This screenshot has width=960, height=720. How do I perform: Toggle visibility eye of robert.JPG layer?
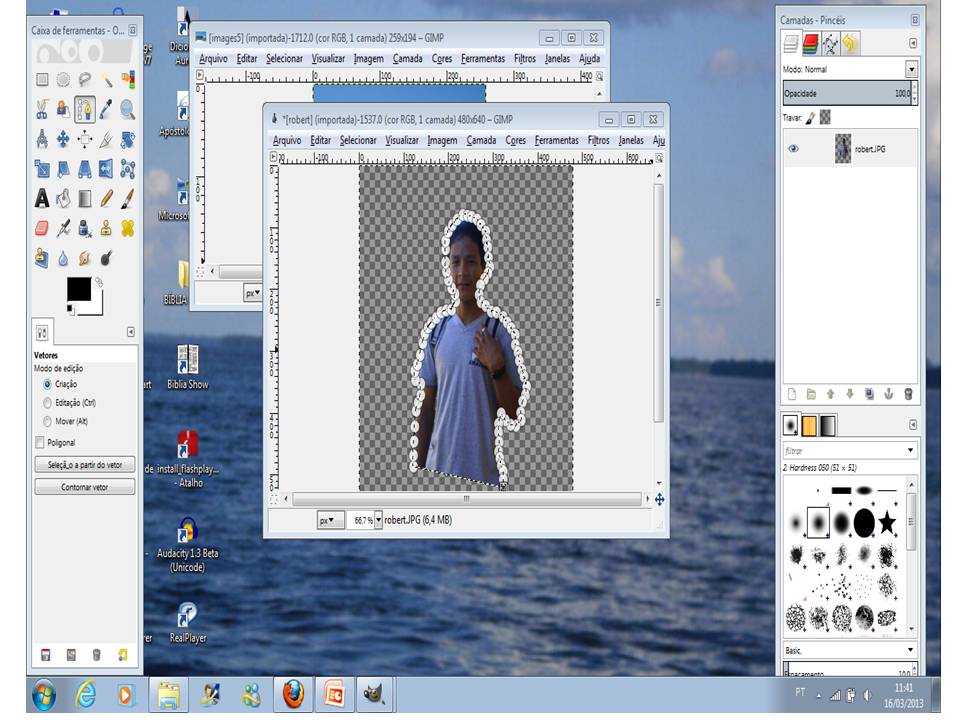(x=793, y=149)
